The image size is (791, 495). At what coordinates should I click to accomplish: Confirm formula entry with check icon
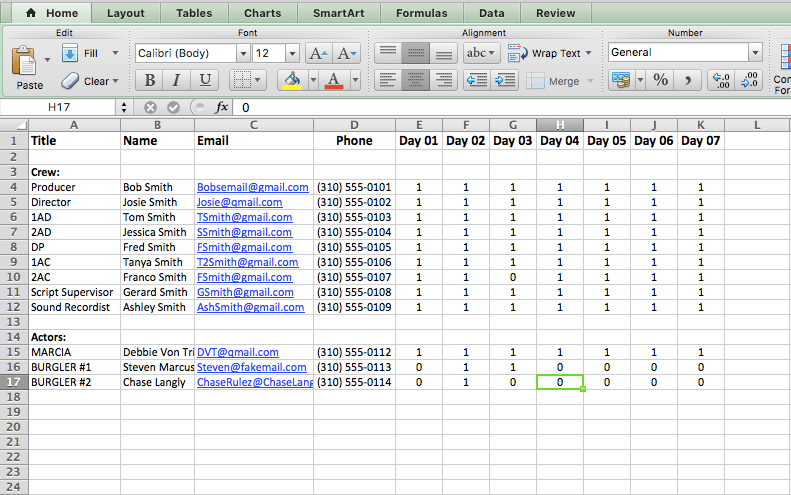coord(174,107)
